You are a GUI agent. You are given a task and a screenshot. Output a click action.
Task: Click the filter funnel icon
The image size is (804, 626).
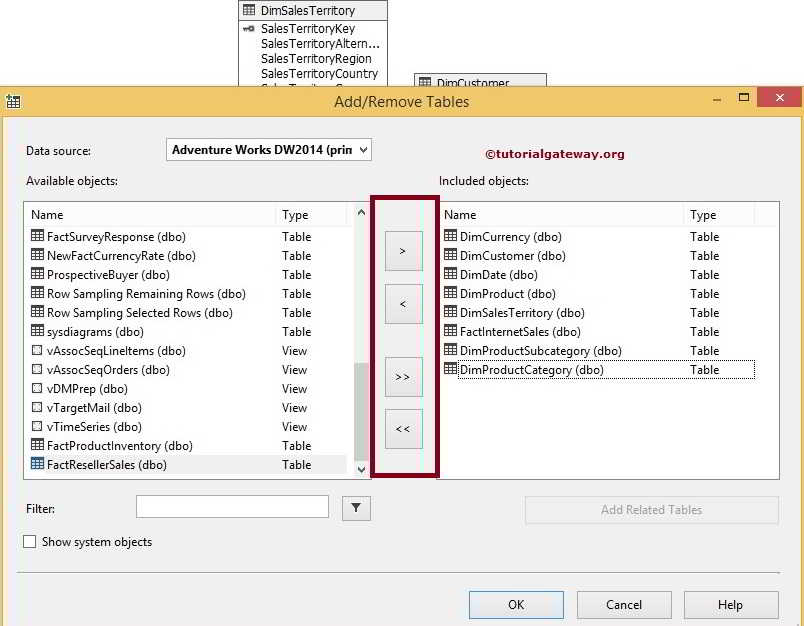click(356, 506)
